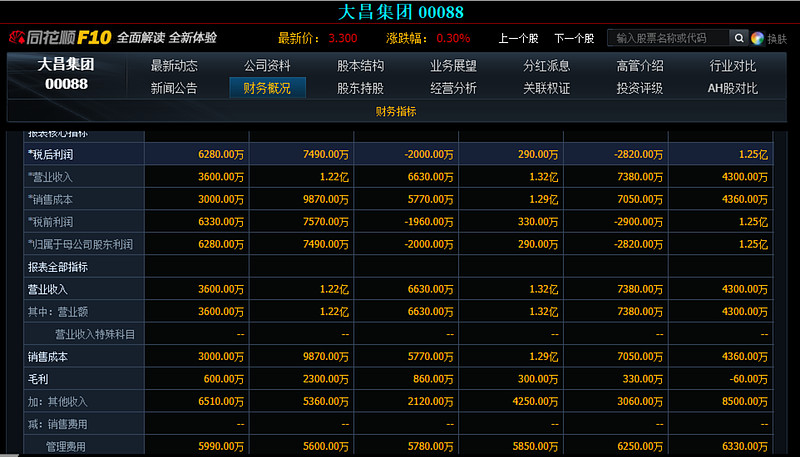Viewport: 800px width, 457px height.
Task: Select the 营业收入特殊科目 row label
Action: (x=95, y=334)
